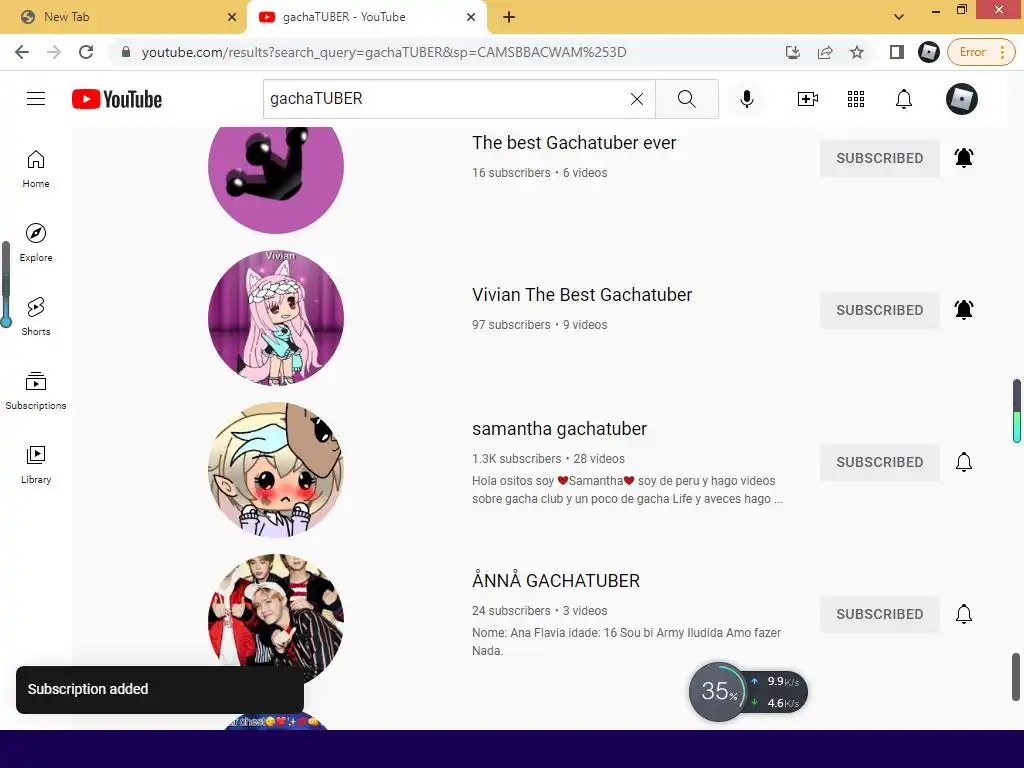The height and width of the screenshot is (768, 1024).
Task: Toggle notification bell for Vivian The Best Gachatuber
Action: point(964,310)
